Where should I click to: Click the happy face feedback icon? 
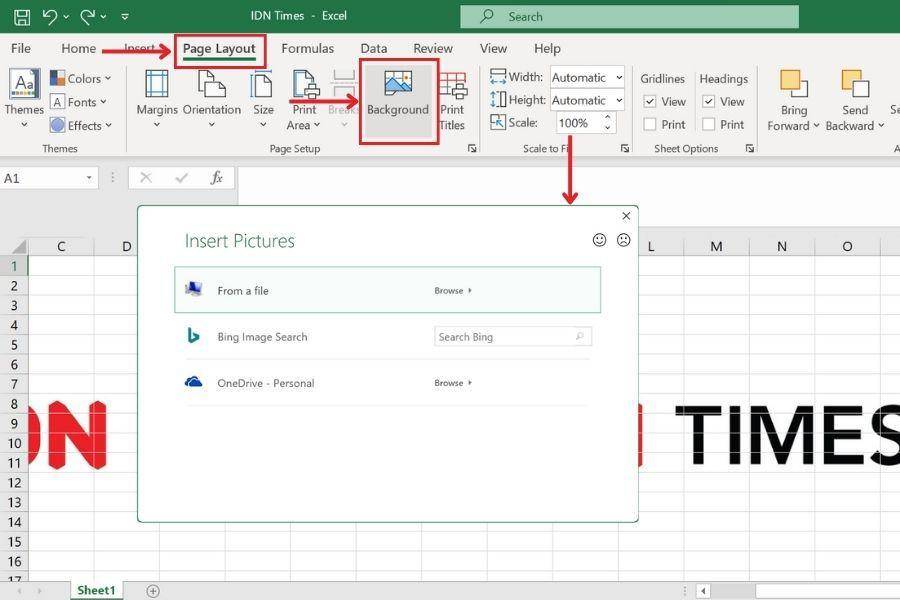coord(599,240)
